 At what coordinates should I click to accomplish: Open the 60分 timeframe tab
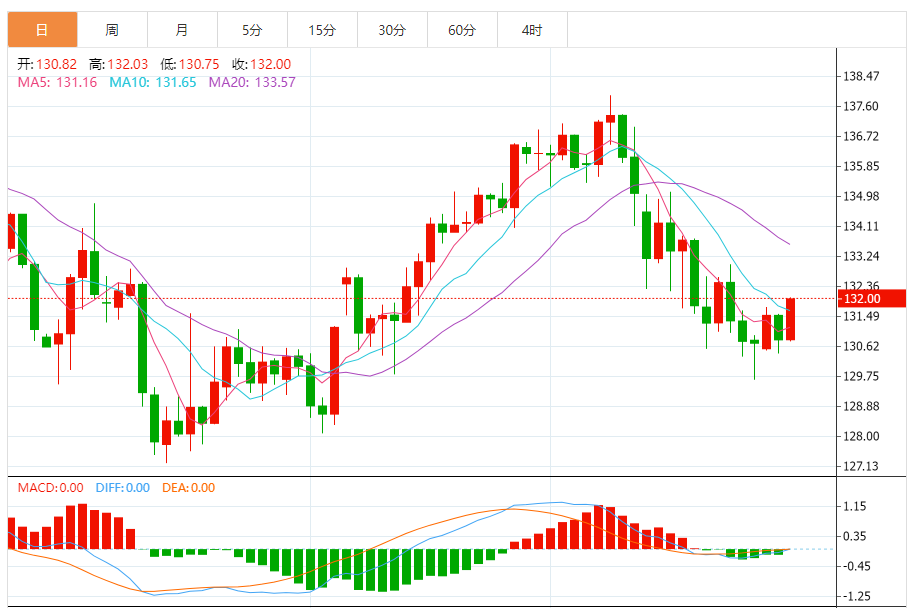[462, 30]
